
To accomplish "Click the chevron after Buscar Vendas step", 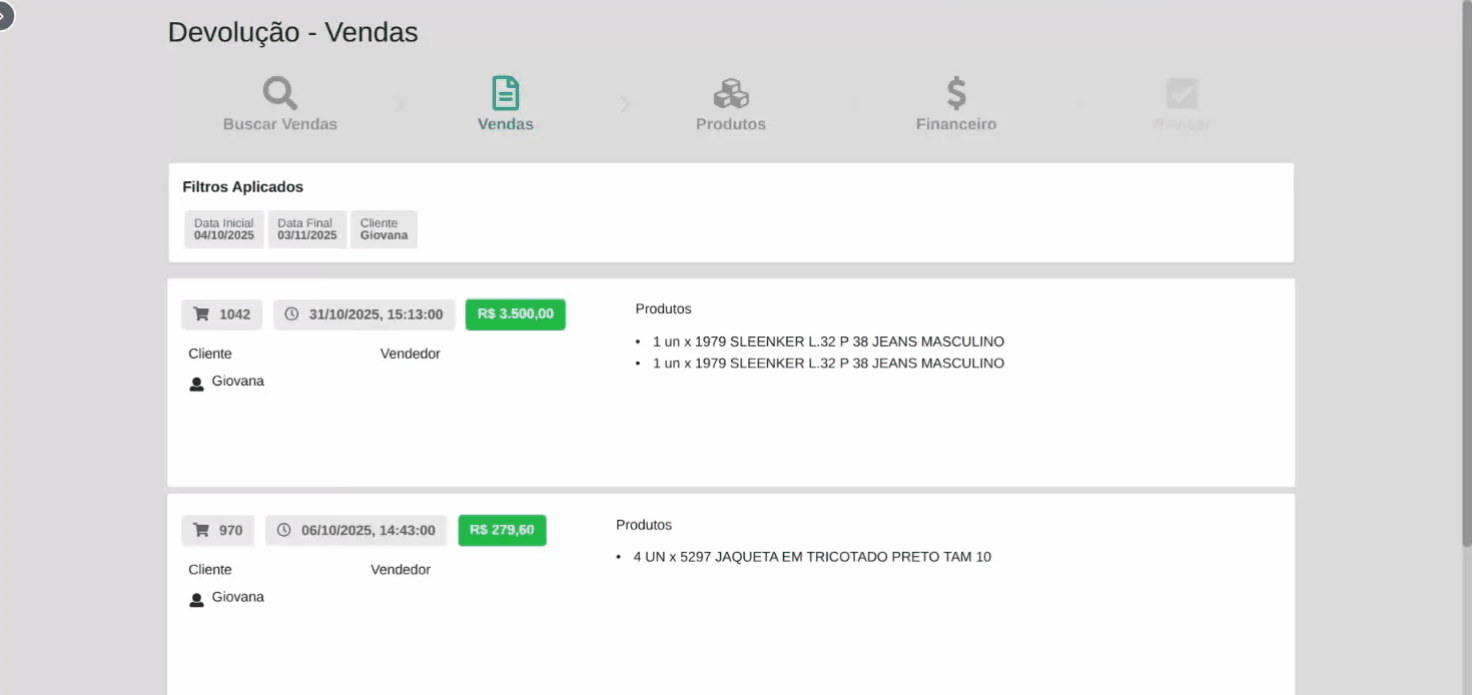I will click(x=400, y=104).
